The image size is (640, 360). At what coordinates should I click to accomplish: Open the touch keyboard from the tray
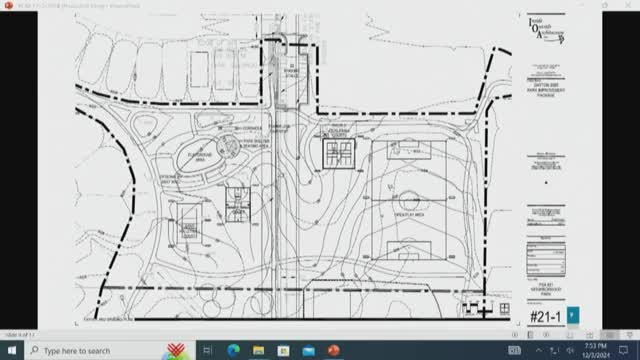click(514, 350)
